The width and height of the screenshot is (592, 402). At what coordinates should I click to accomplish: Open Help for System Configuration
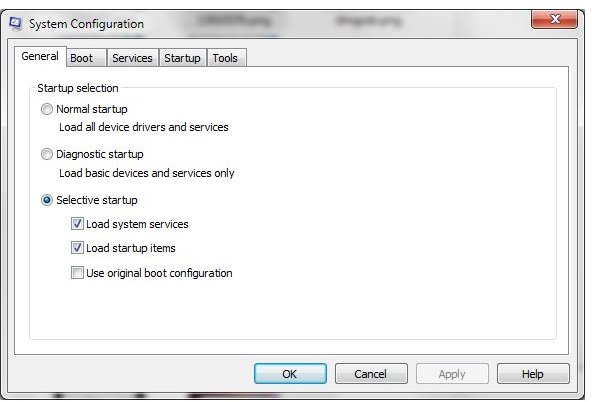coord(533,374)
